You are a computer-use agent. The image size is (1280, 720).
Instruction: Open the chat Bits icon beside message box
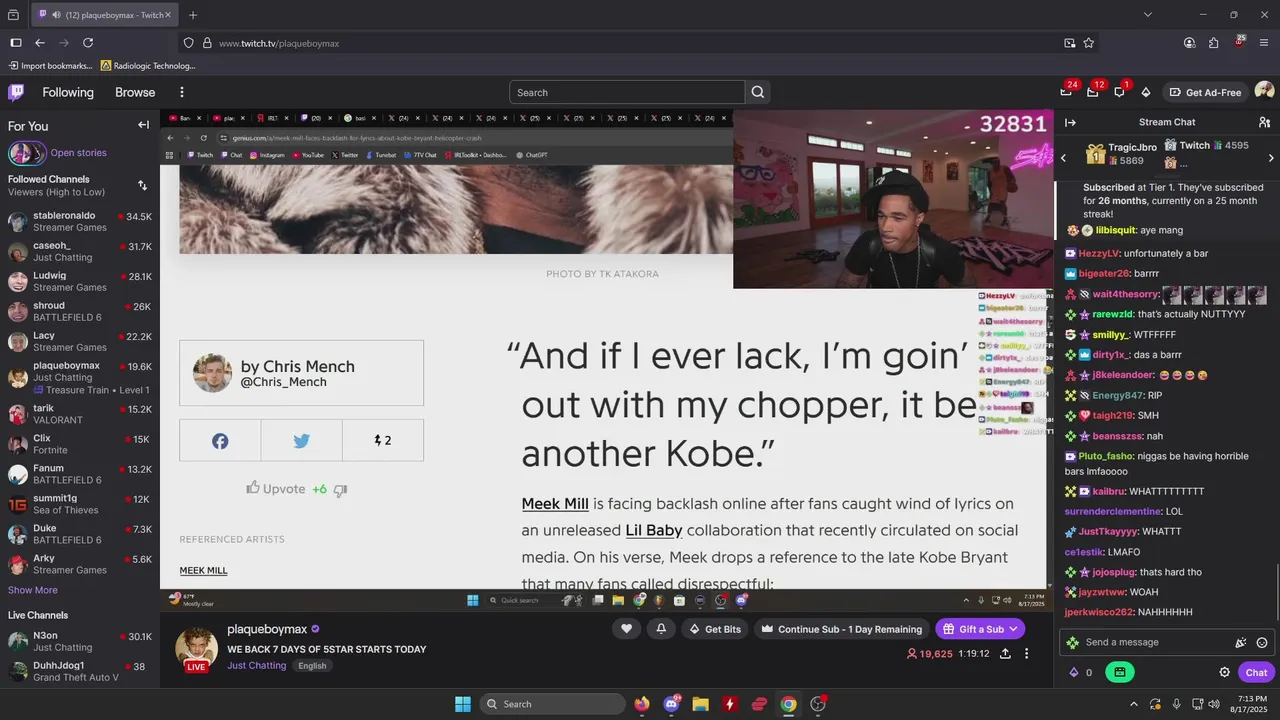point(1241,643)
